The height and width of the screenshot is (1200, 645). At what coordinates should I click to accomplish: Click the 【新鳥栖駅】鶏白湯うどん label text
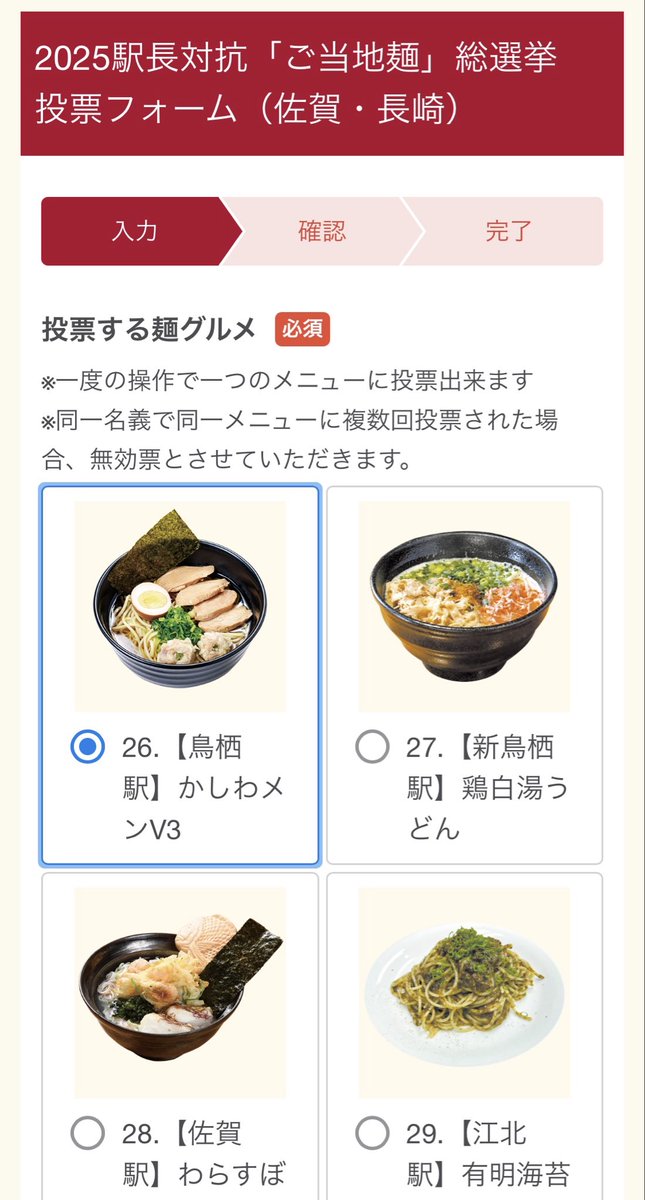pyautogui.click(x=486, y=788)
